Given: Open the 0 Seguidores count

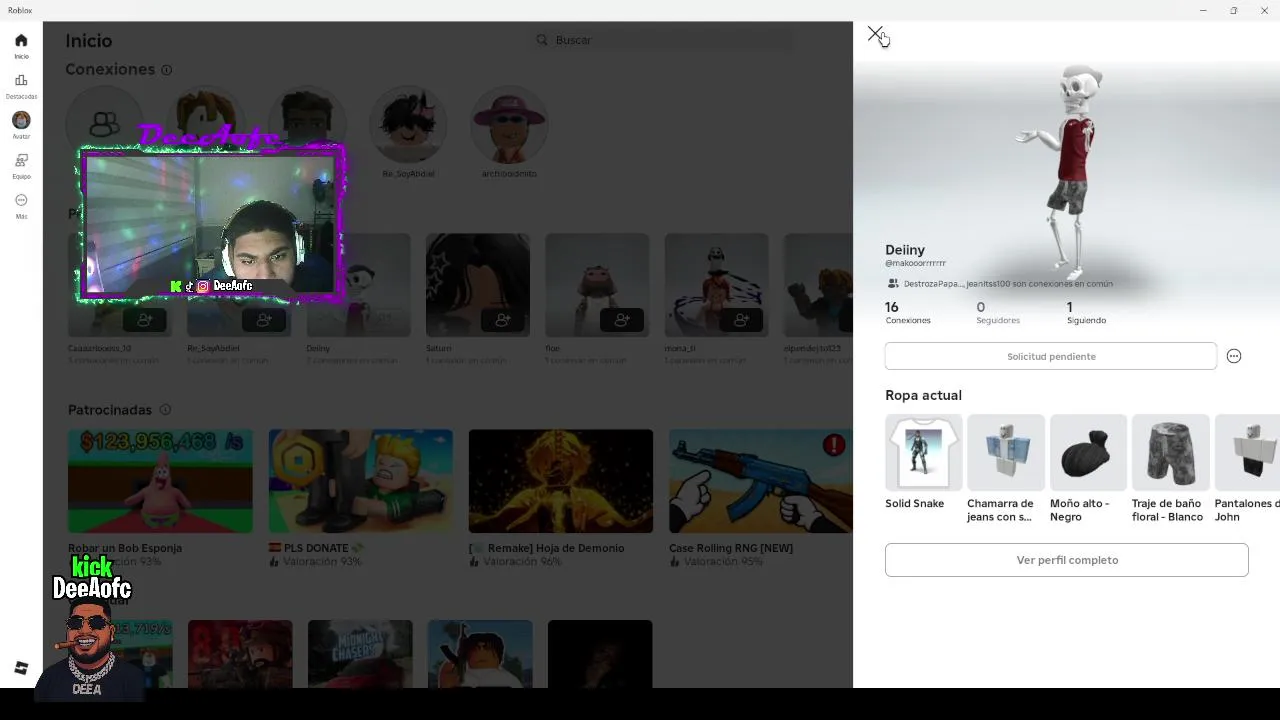Looking at the screenshot, I should [x=998, y=313].
